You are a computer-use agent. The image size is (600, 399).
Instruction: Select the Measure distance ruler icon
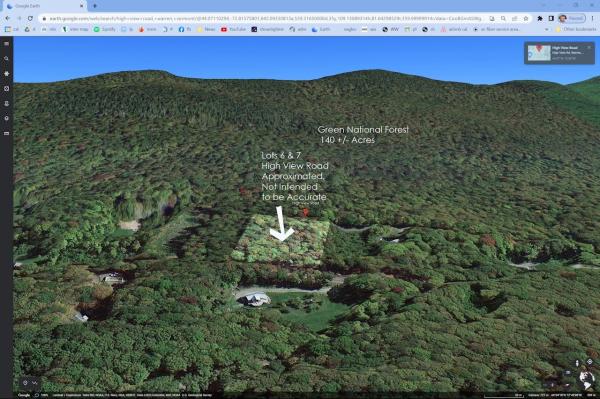coord(7,133)
